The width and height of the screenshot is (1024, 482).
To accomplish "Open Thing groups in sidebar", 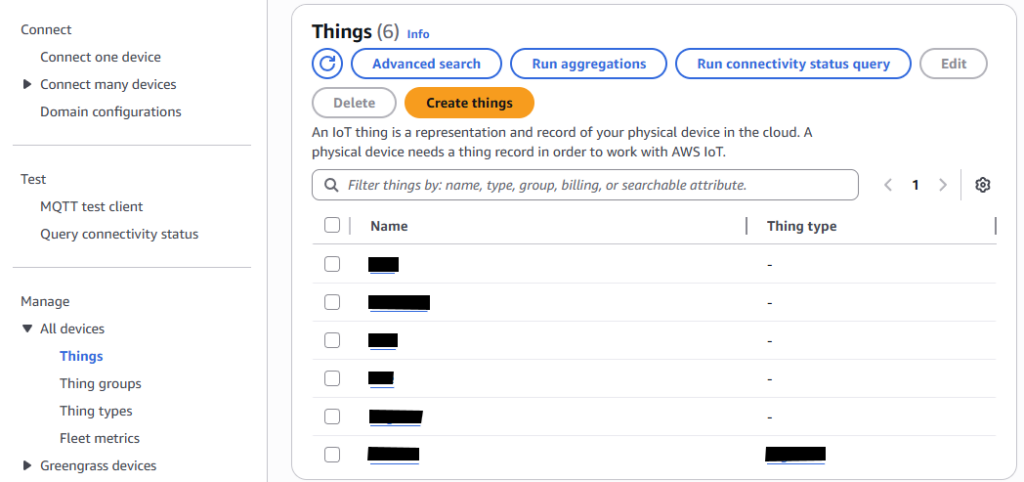I will (x=100, y=384).
